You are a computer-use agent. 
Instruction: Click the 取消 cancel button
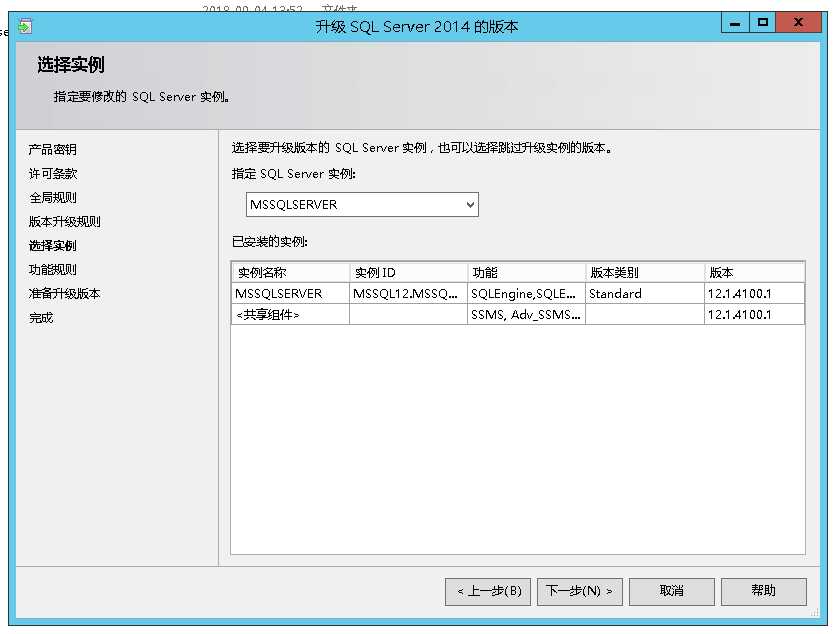672,591
